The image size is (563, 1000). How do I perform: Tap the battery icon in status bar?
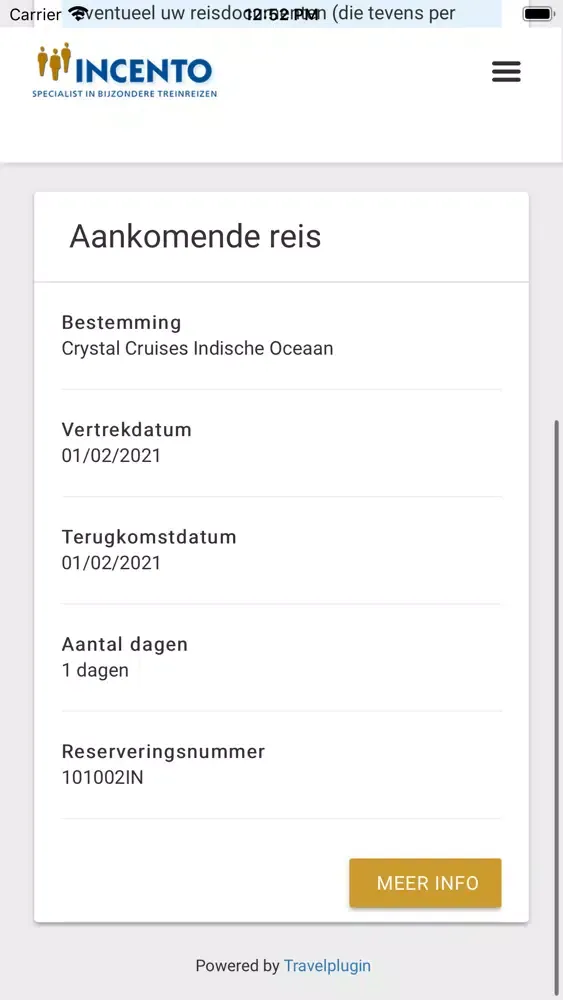[x=539, y=14]
